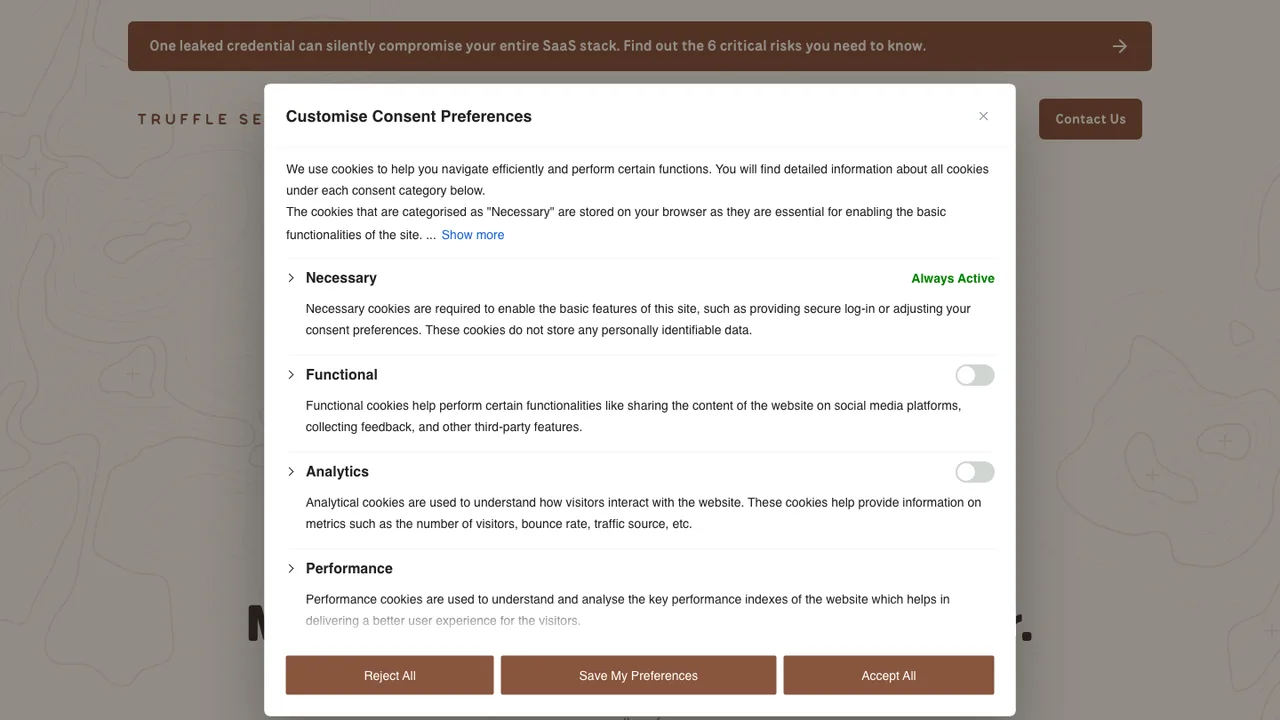Select the Analytics category heading

[337, 472]
